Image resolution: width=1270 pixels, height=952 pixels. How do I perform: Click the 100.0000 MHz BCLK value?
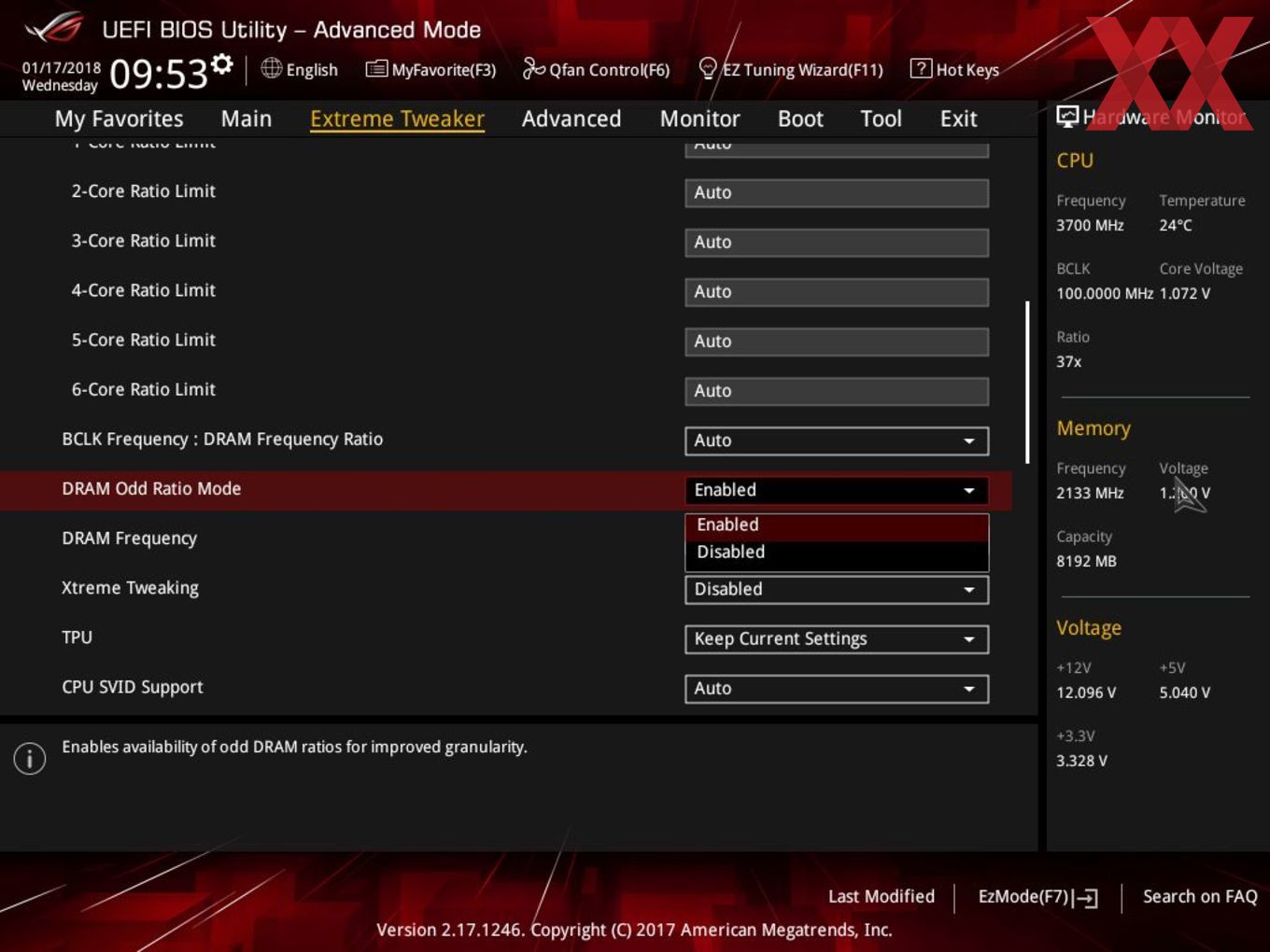click(1105, 293)
